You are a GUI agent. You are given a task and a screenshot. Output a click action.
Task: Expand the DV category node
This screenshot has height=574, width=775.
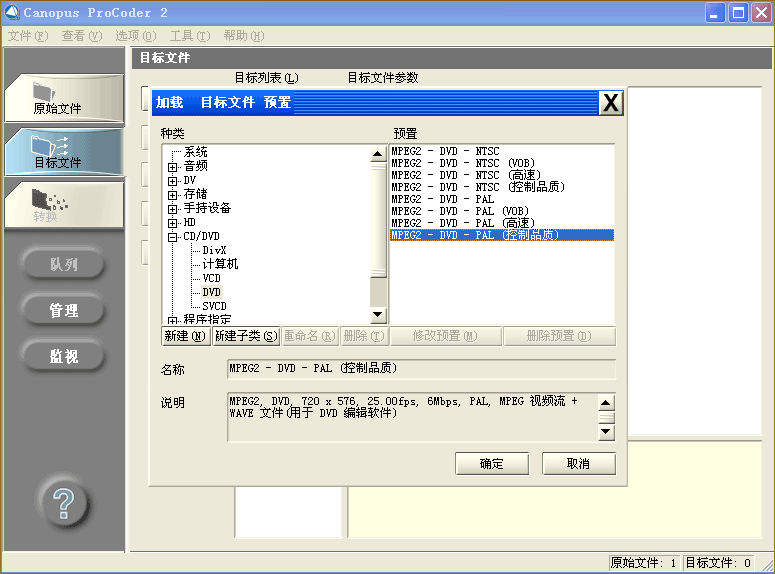coord(172,181)
